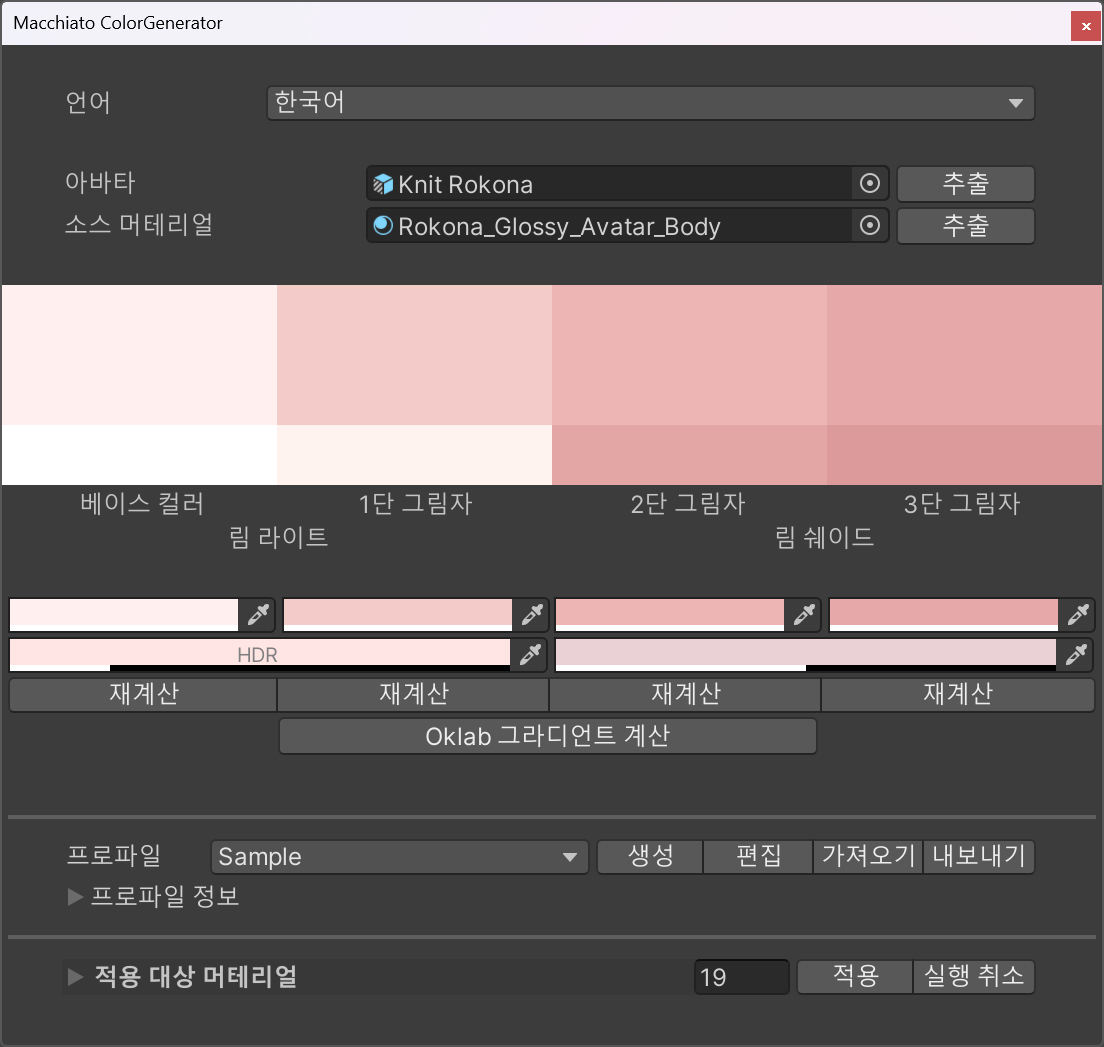Click the 내보내기 export button
Viewport: 1104px width, 1047px height.
[979, 857]
